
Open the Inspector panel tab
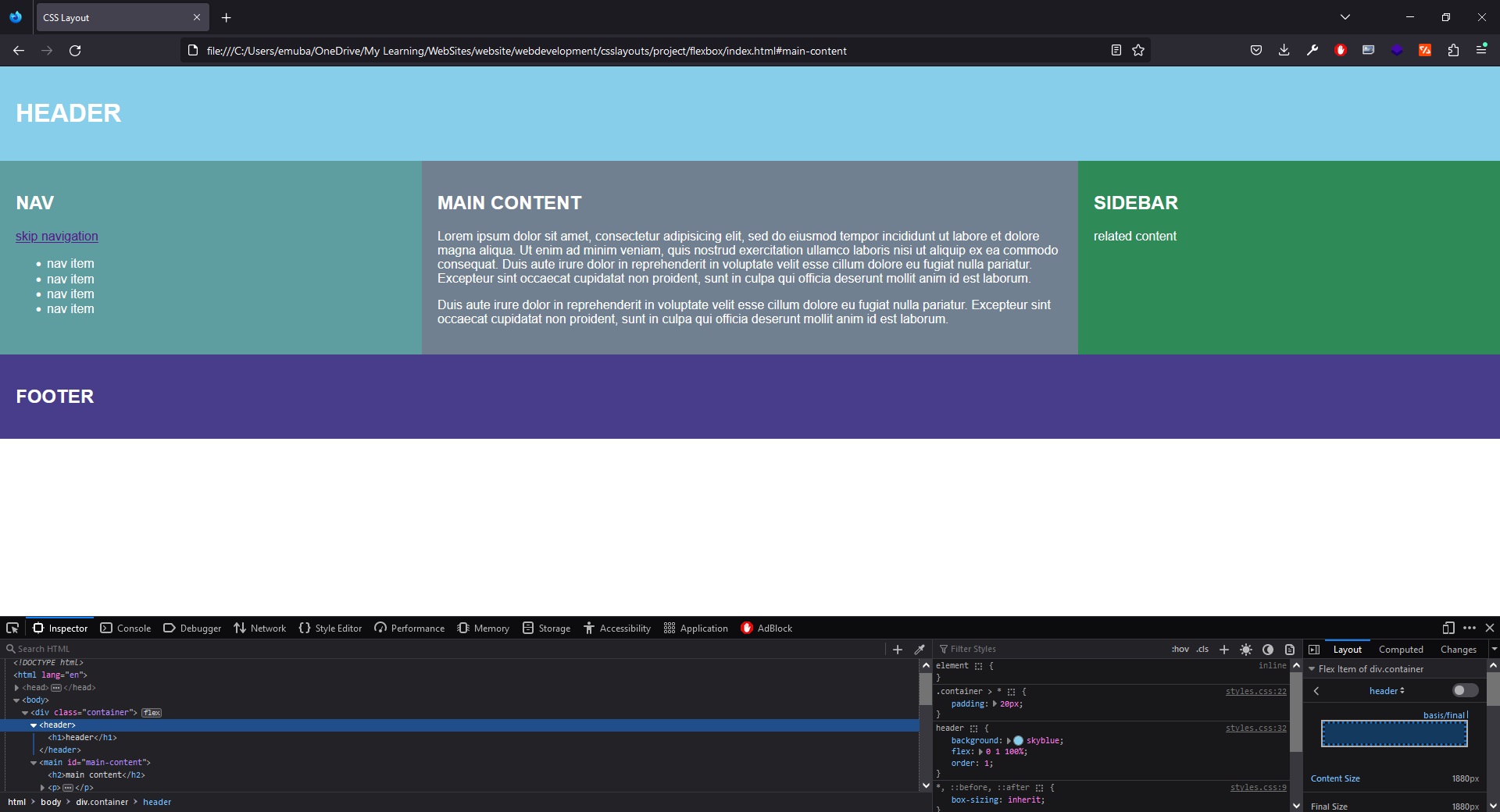click(x=60, y=628)
